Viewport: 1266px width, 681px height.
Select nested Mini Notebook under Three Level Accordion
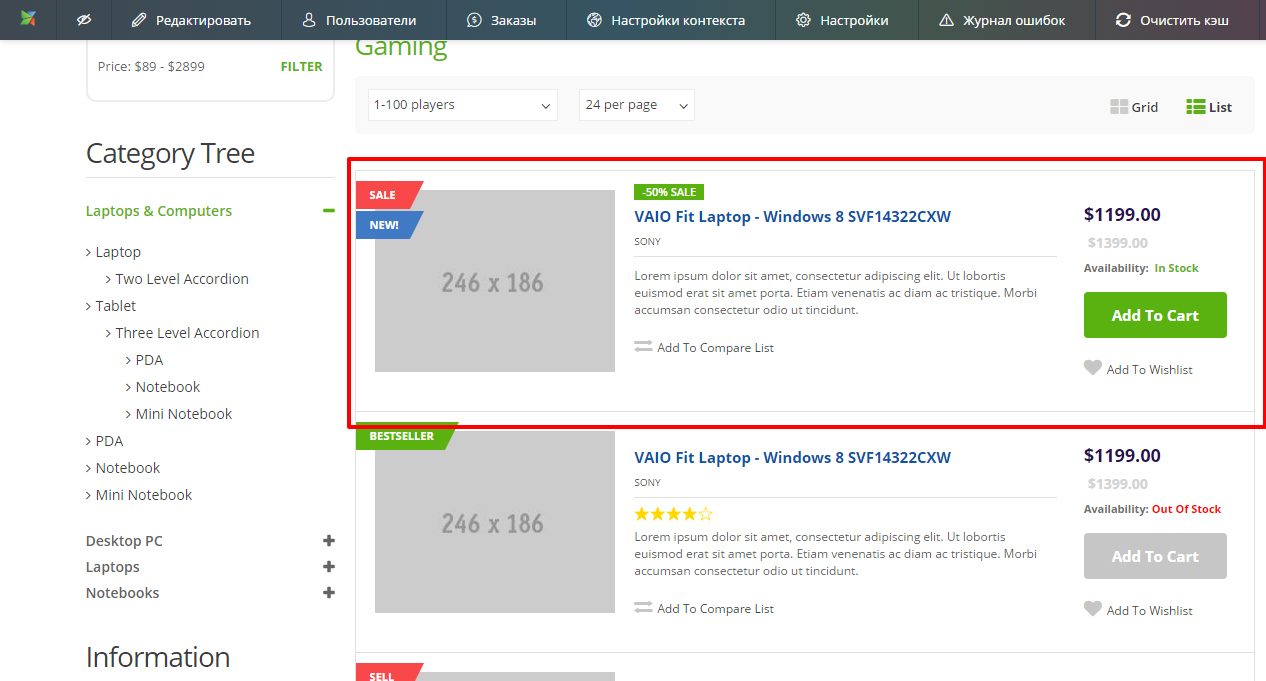[x=183, y=414]
